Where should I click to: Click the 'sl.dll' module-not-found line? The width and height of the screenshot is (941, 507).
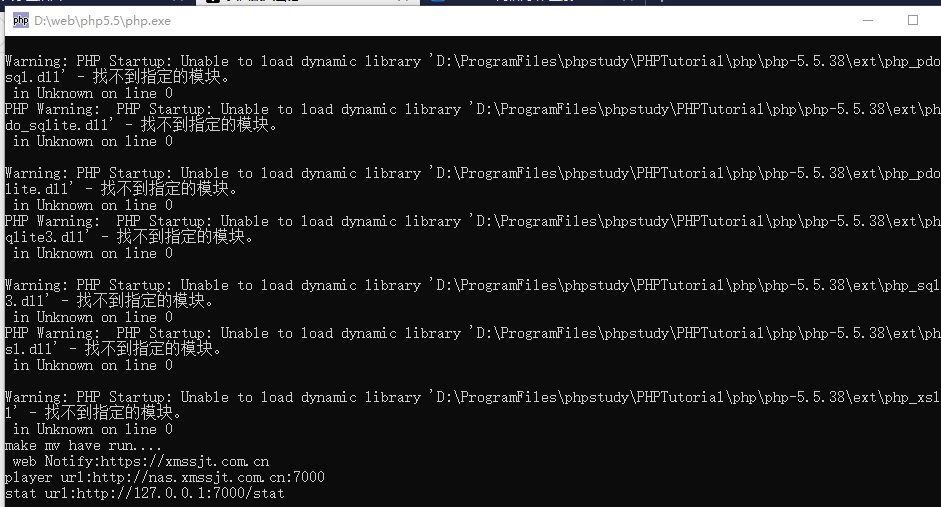coord(113,349)
